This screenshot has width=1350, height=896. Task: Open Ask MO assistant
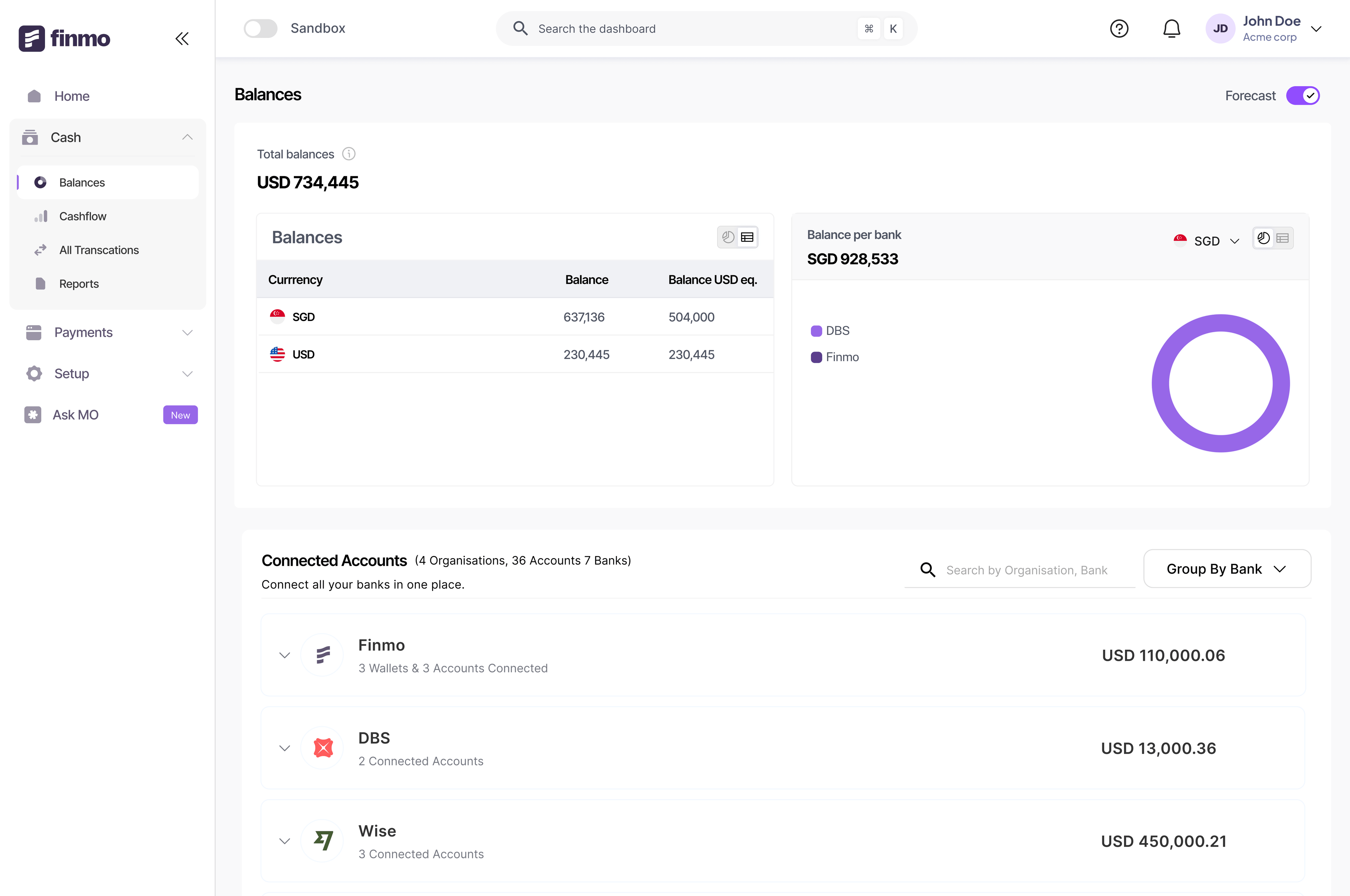[76, 415]
